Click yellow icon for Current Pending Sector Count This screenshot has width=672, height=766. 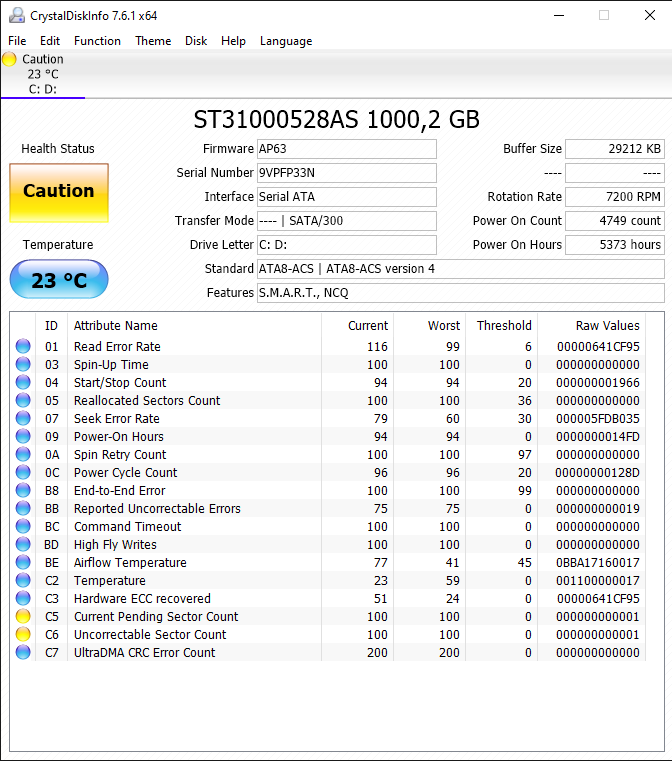[23, 617]
